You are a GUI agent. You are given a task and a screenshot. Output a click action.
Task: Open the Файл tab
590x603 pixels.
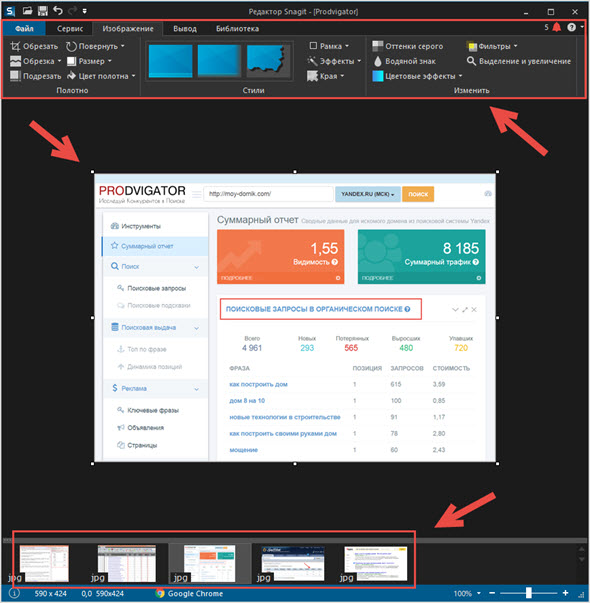pyautogui.click(x=24, y=28)
